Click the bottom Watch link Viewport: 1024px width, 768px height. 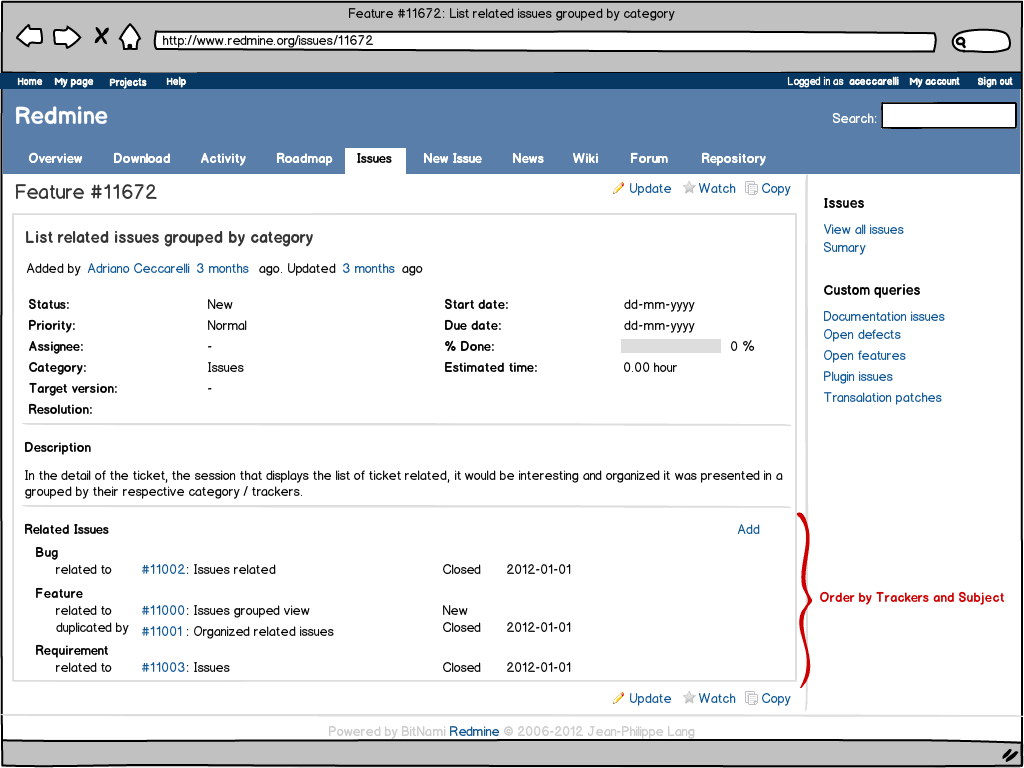pyautogui.click(x=717, y=699)
